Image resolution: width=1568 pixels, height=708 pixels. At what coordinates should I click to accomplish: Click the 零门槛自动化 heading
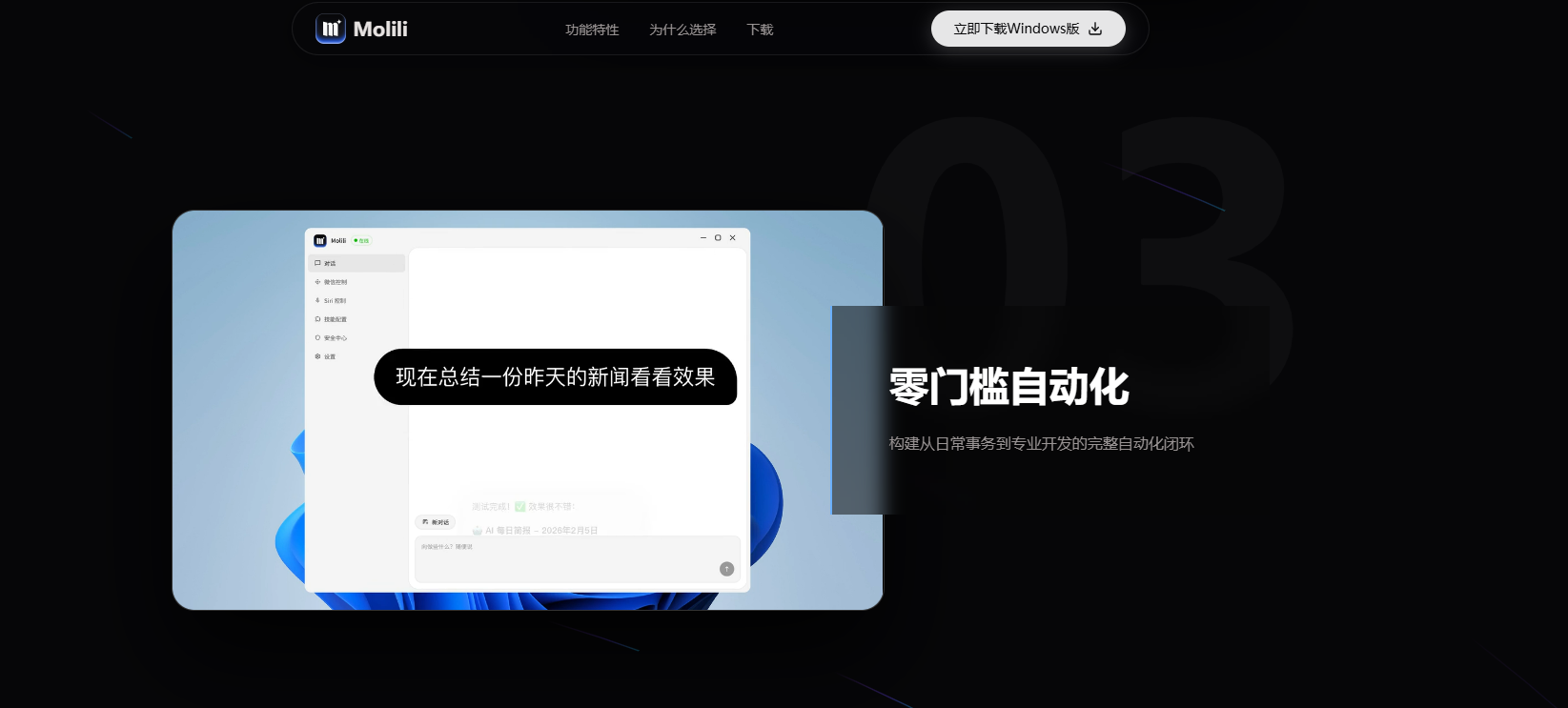click(1008, 387)
